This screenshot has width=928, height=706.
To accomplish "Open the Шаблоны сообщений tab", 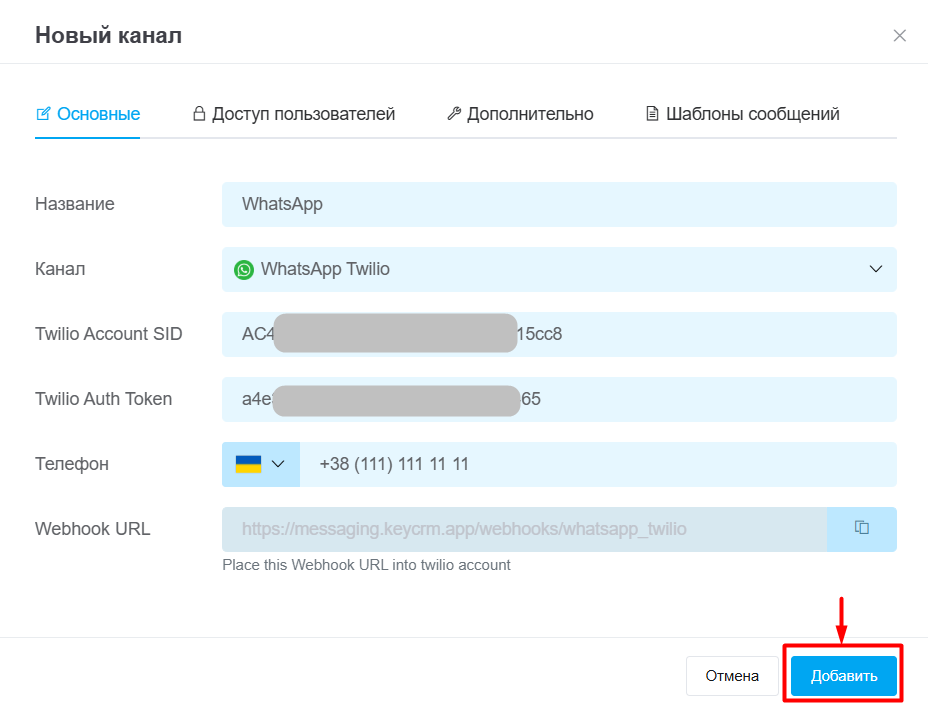I will coord(742,114).
